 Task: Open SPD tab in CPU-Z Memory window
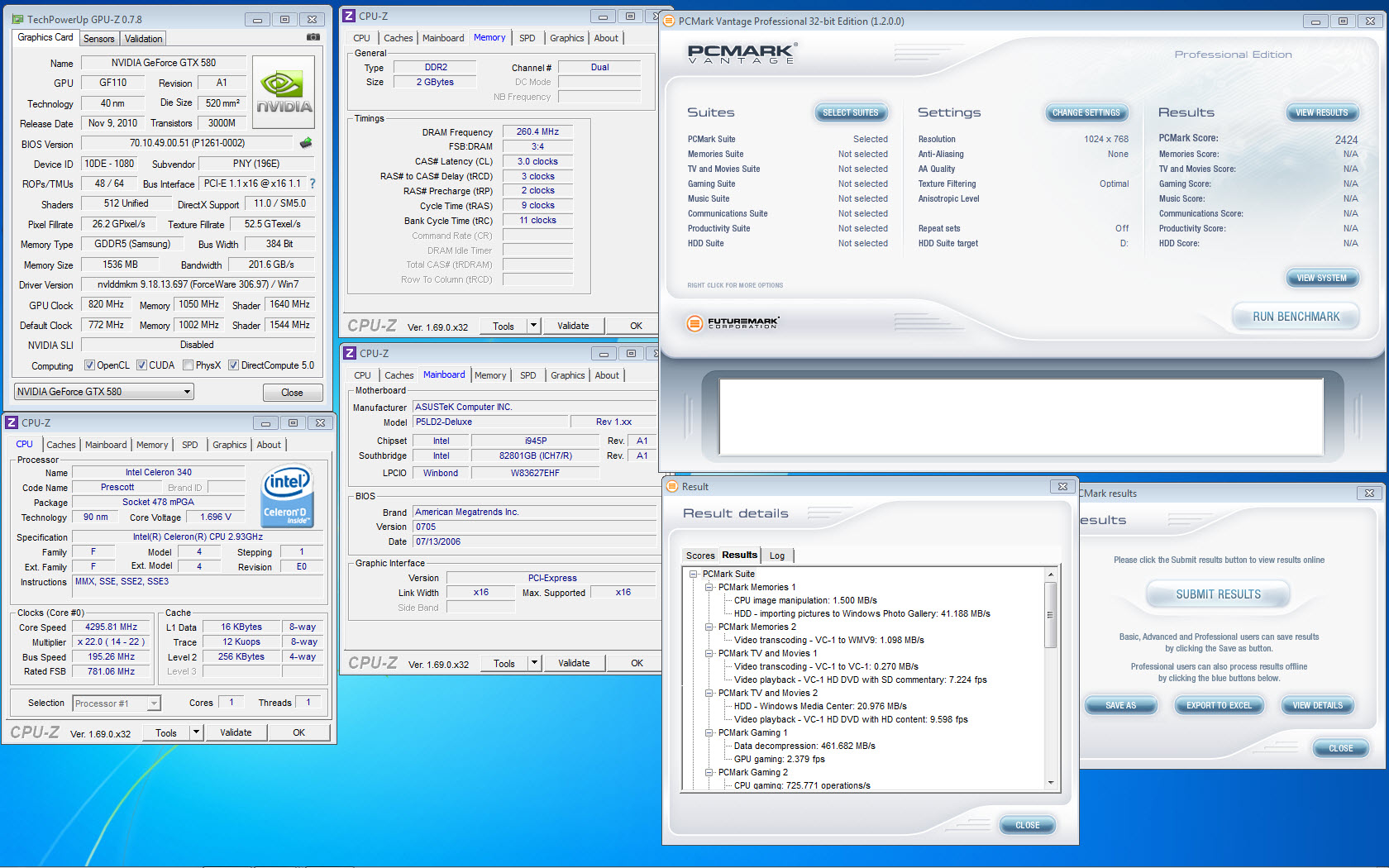click(527, 38)
